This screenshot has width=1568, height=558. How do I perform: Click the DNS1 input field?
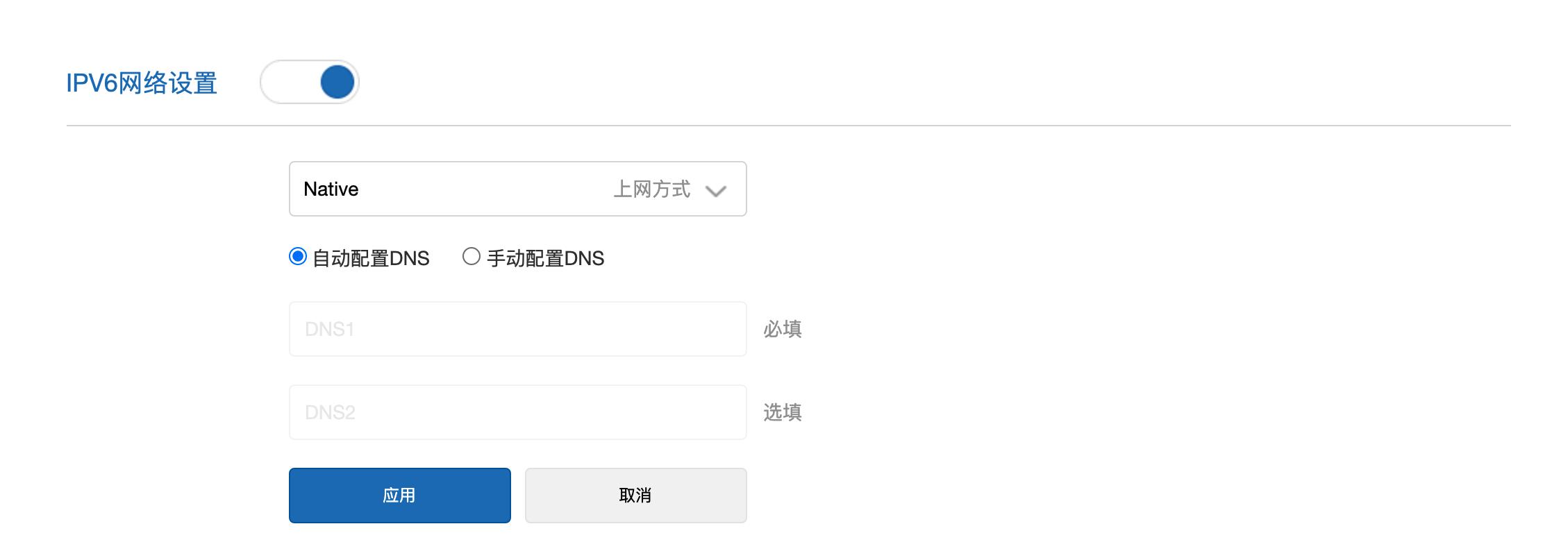[517, 328]
